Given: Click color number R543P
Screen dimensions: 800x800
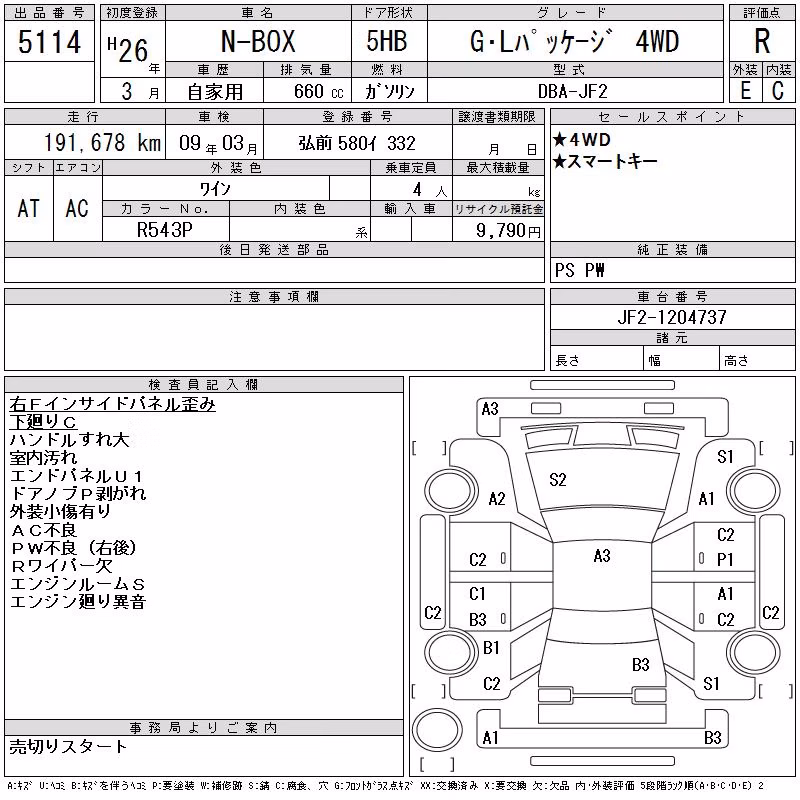Looking at the screenshot, I should (x=164, y=230).
